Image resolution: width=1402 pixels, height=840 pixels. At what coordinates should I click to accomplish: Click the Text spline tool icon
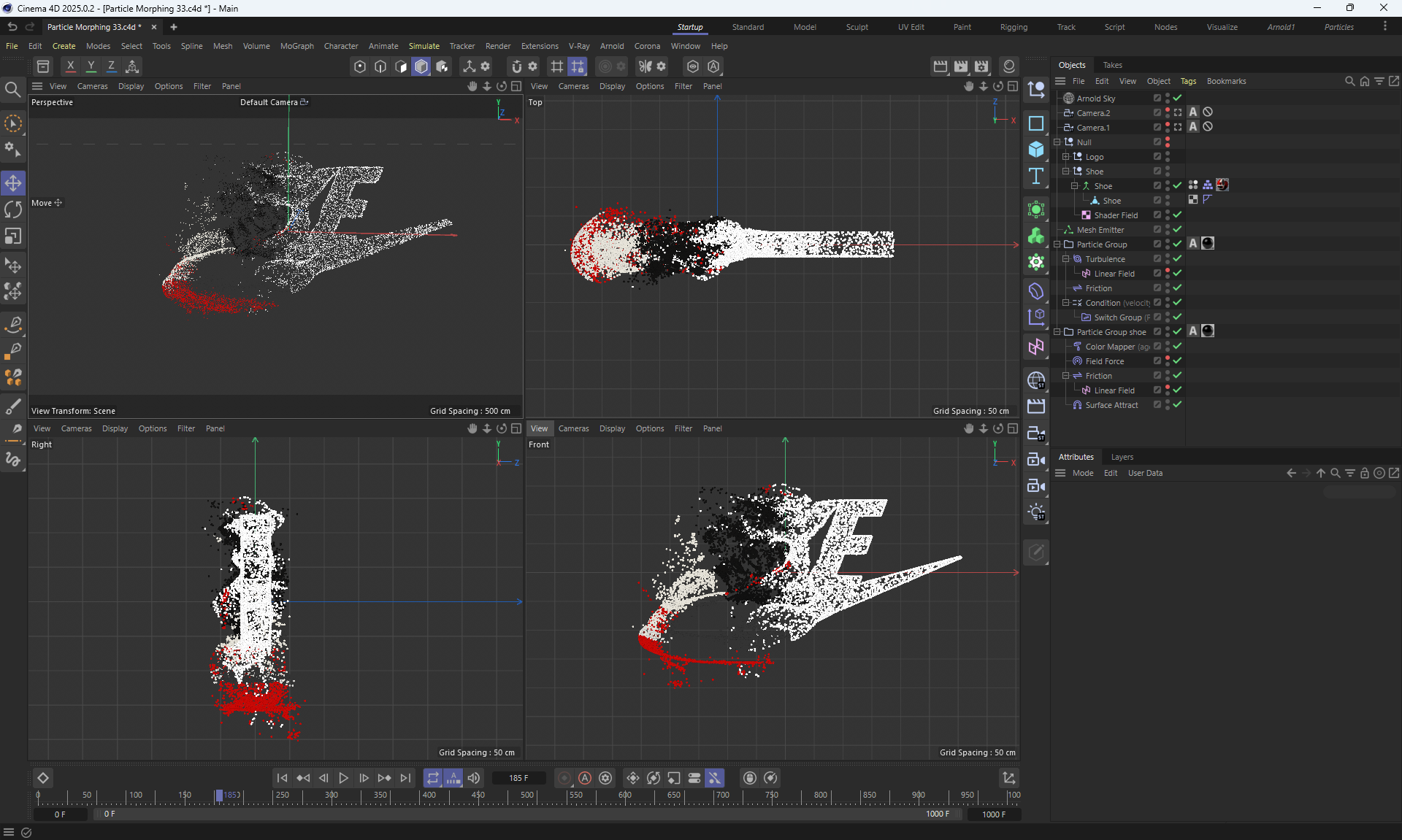[1035, 176]
